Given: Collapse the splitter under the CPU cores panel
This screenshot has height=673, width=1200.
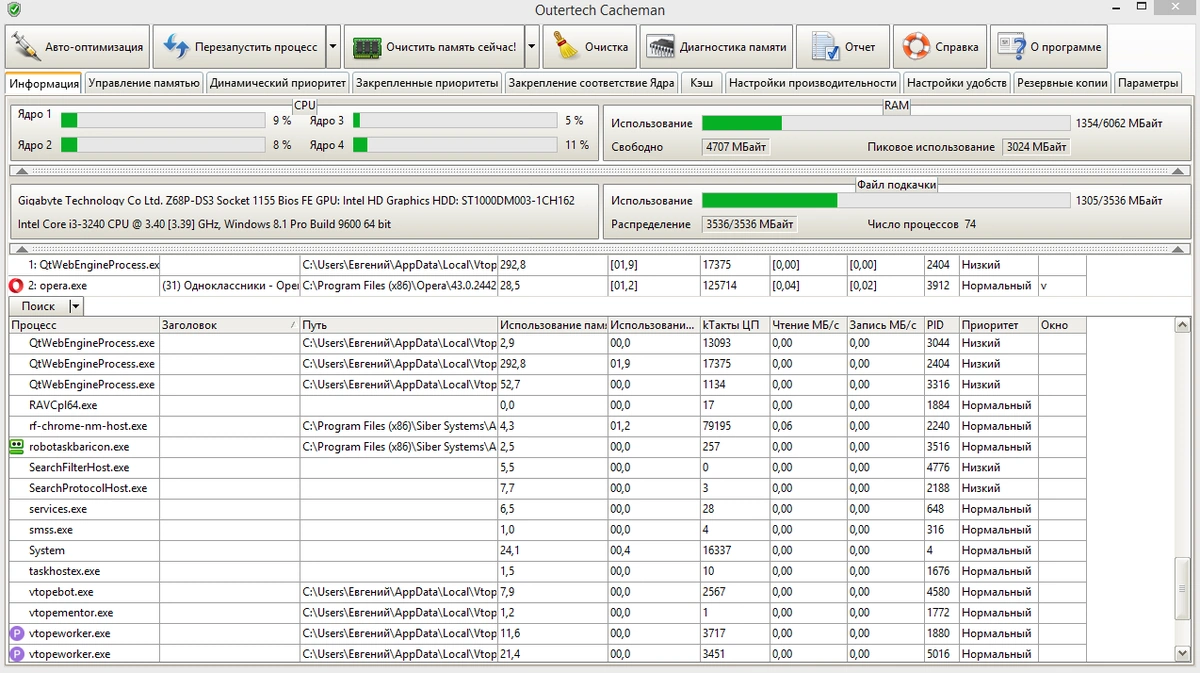Looking at the screenshot, I should (600, 171).
